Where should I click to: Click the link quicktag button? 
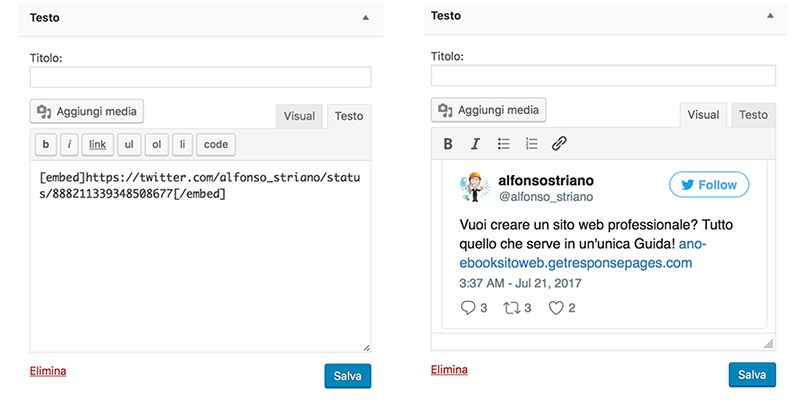(x=97, y=145)
